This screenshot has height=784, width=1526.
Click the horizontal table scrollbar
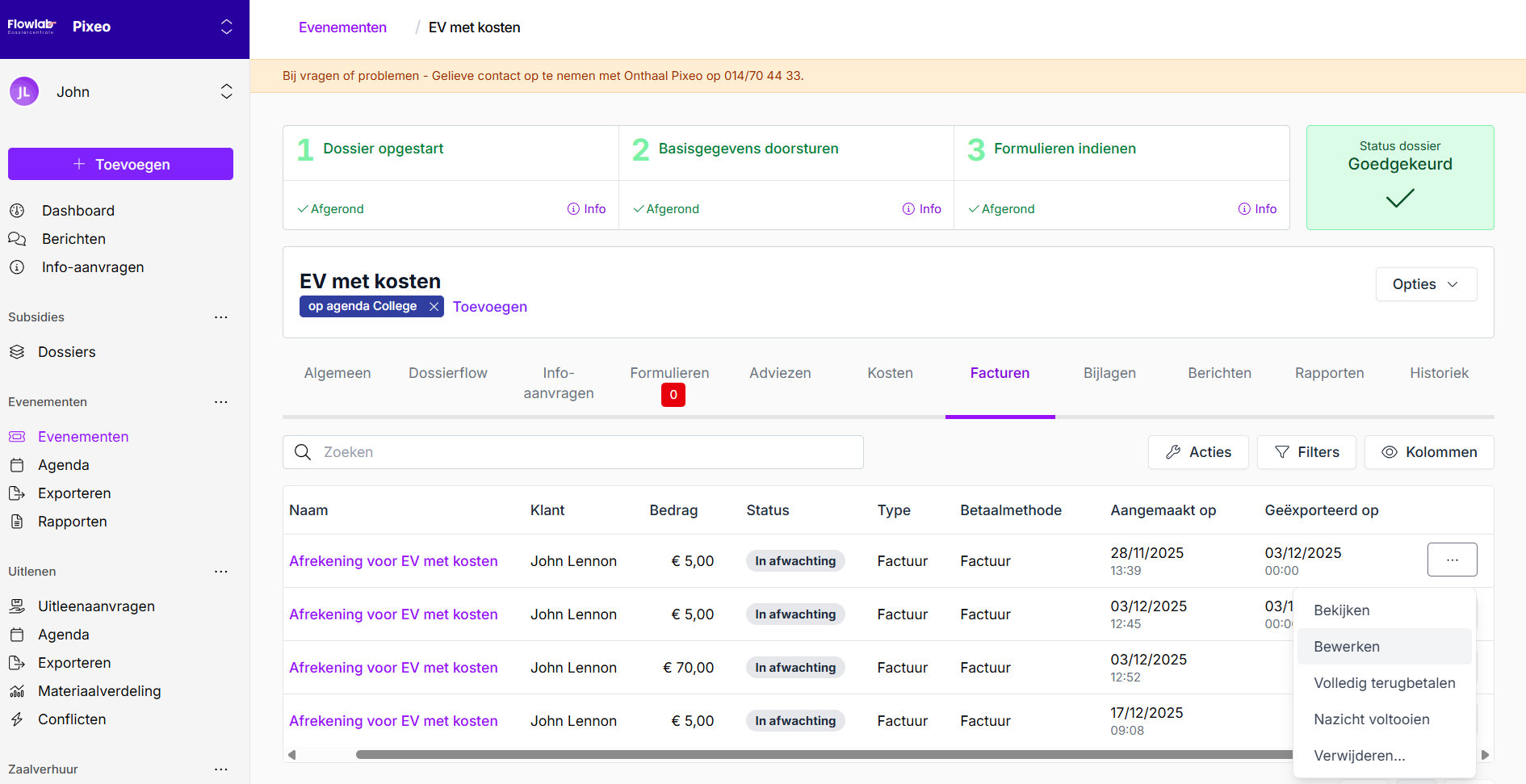tap(807, 755)
